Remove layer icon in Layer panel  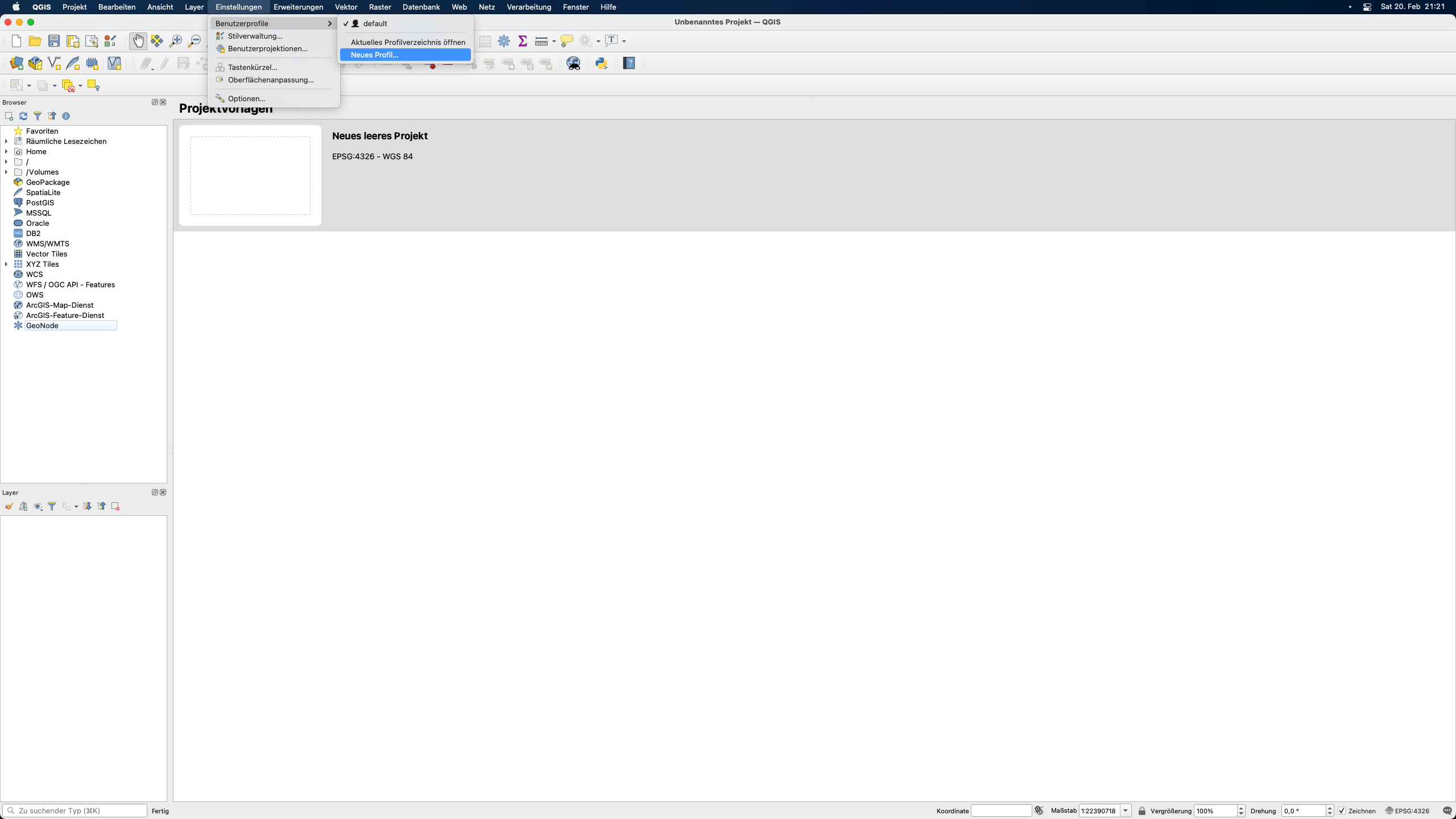(115, 506)
